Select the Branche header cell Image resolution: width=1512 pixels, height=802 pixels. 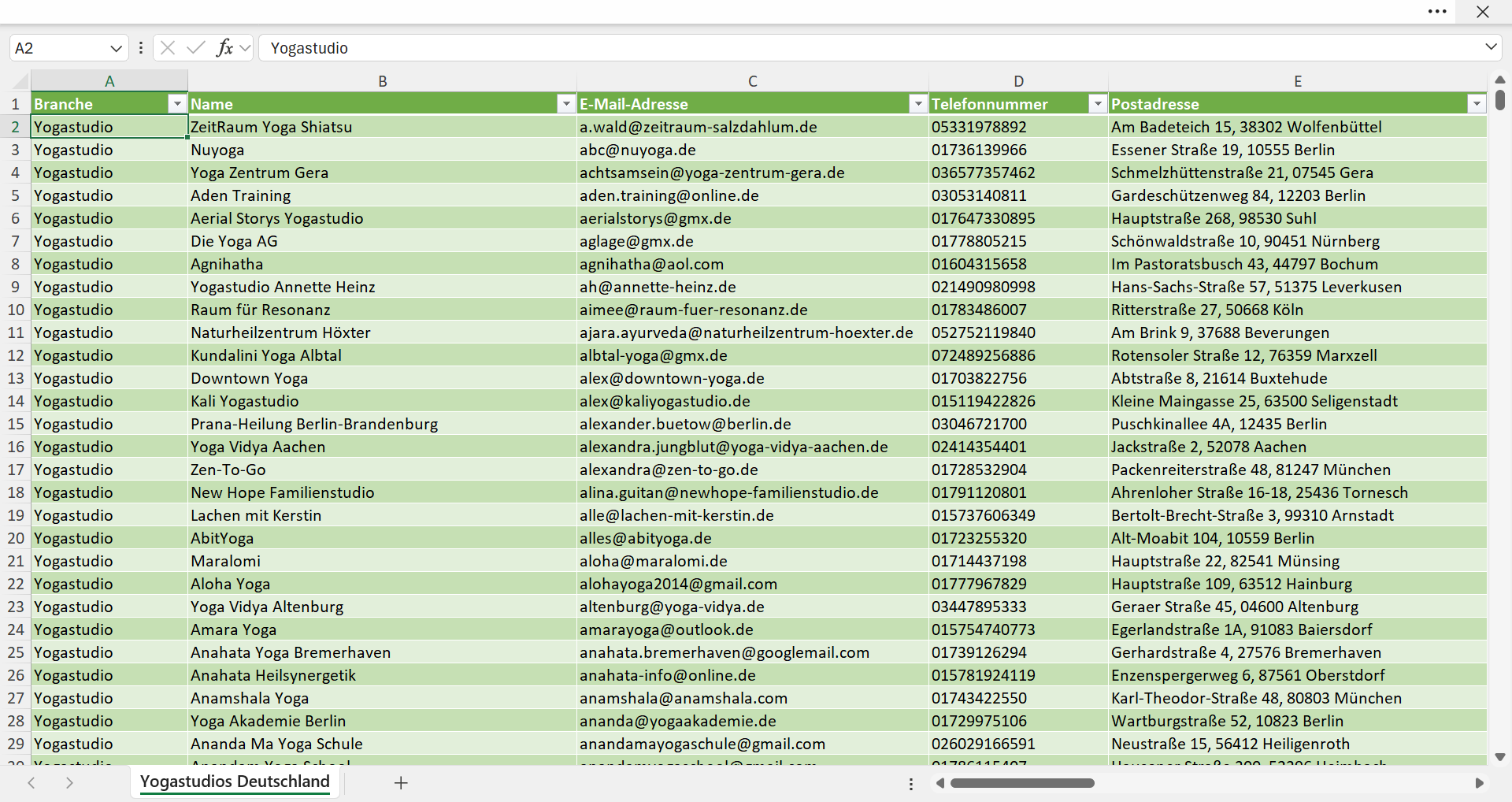(x=109, y=104)
